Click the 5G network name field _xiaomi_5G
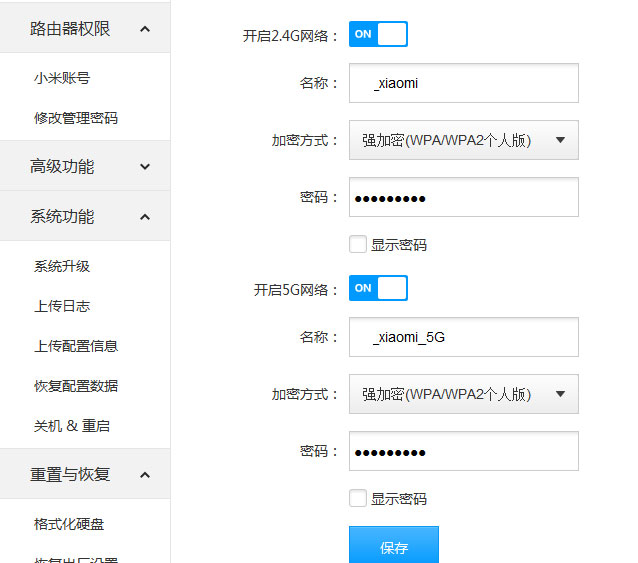Screen dimensions: 638x563 [464, 337]
